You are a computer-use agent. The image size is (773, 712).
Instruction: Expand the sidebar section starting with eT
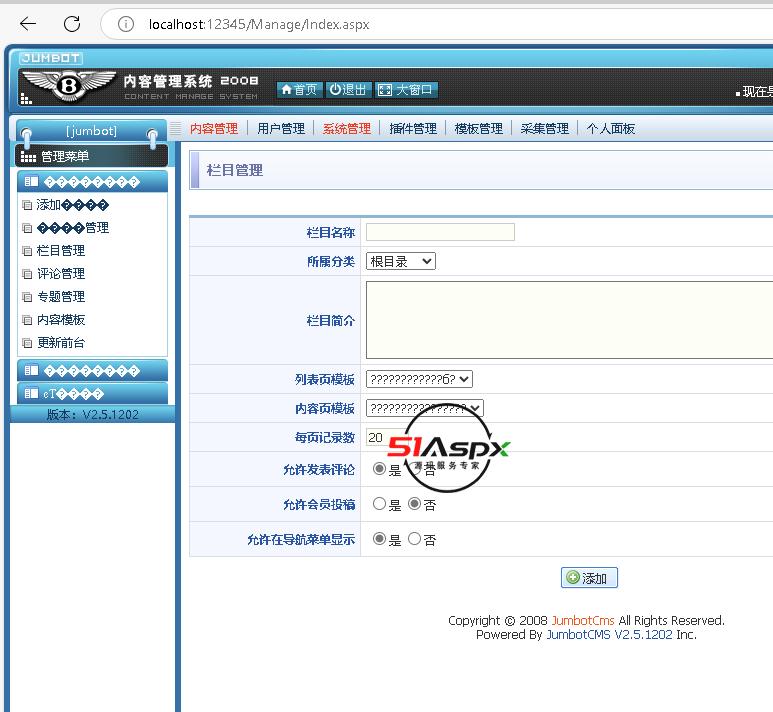[x=93, y=393]
